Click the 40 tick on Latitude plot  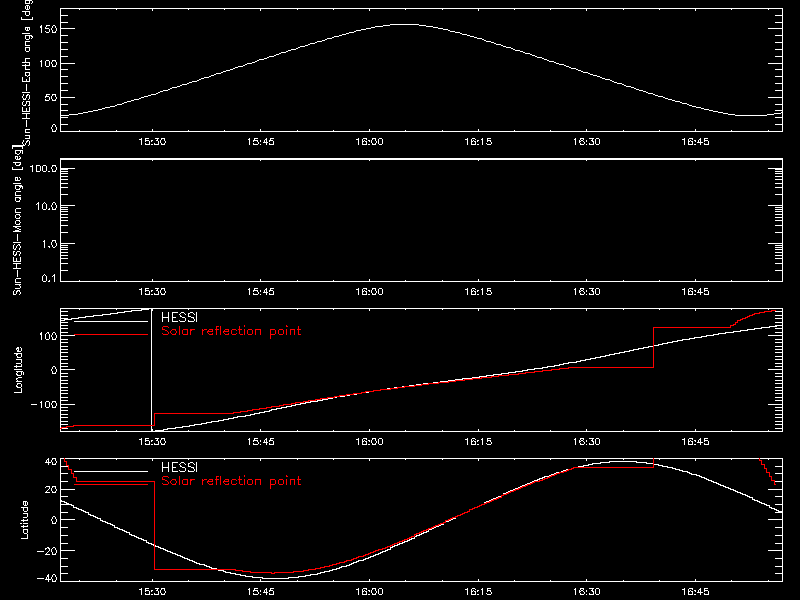point(51,462)
